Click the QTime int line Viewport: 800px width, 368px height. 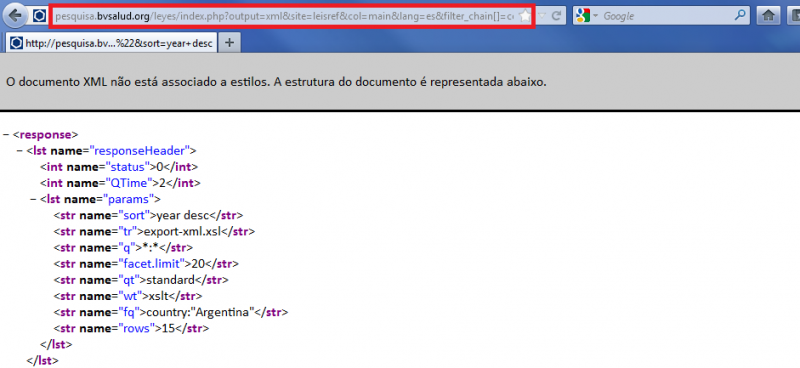tap(120, 183)
